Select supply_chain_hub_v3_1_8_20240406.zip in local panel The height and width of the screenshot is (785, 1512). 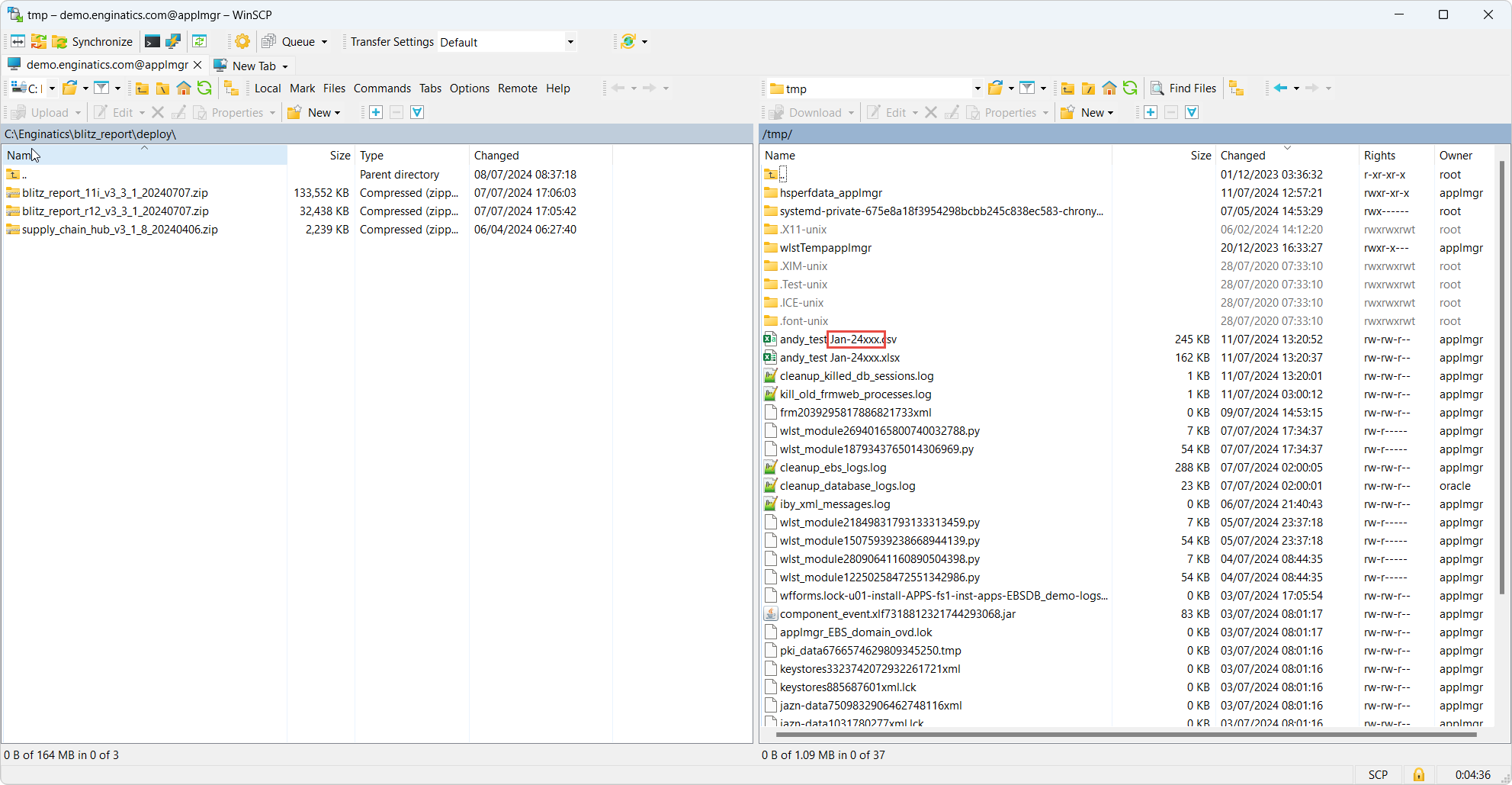pos(120,230)
